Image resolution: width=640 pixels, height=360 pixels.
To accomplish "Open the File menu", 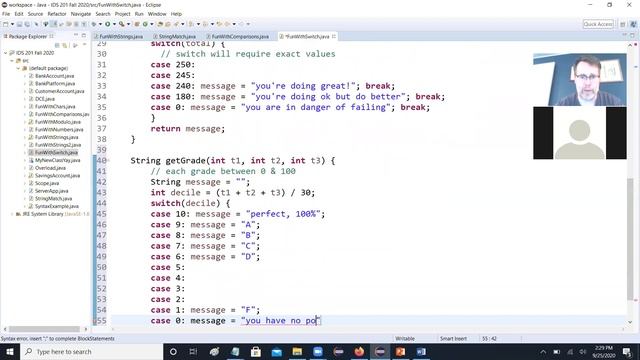I will click(6, 14).
